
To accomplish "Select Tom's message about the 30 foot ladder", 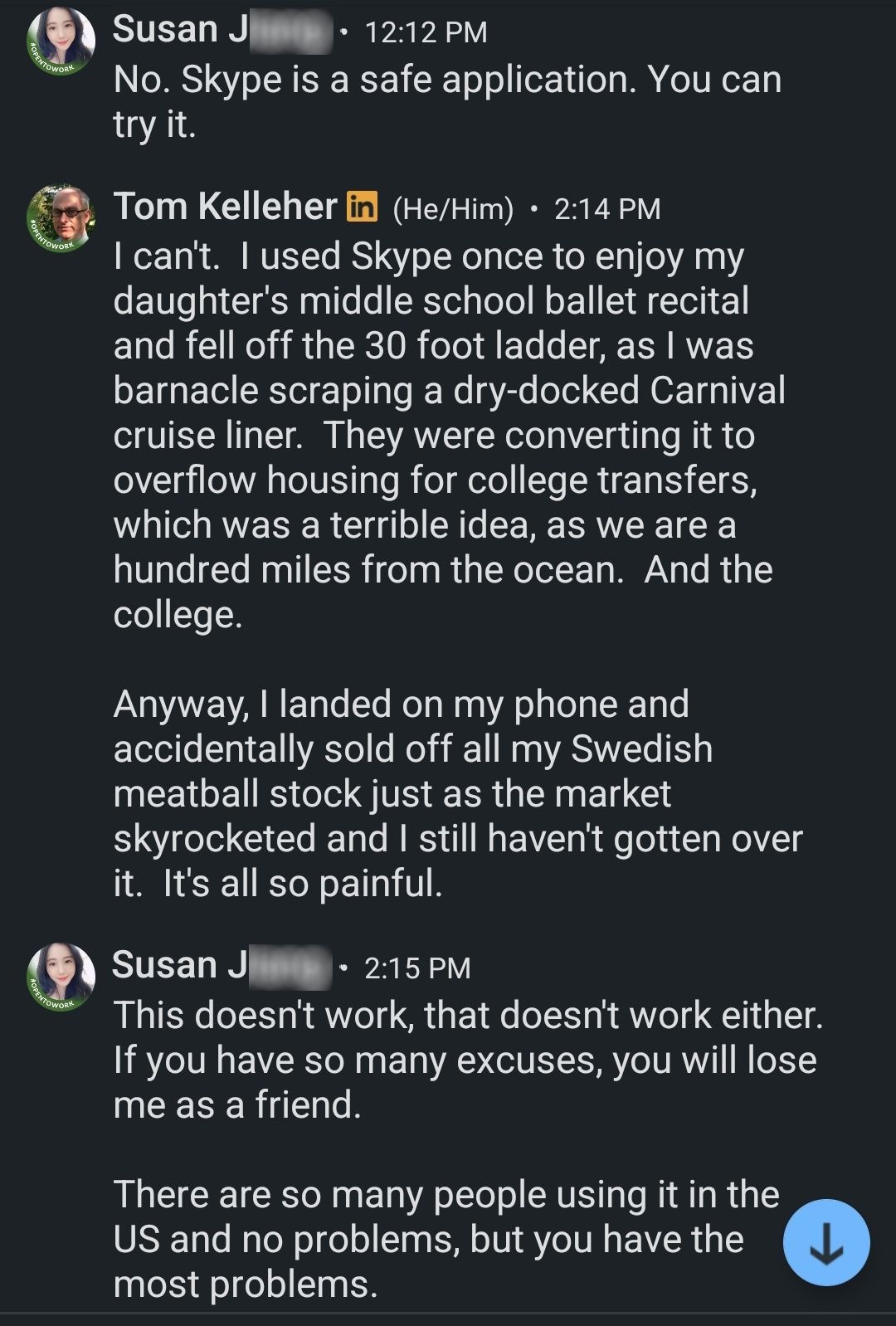I will pyautogui.click(x=450, y=436).
